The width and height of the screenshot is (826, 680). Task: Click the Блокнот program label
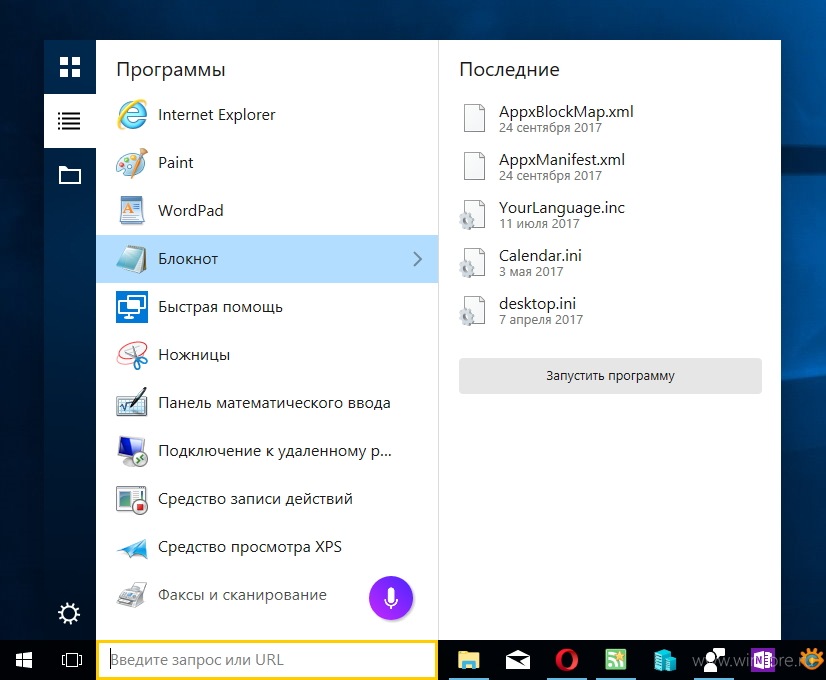(x=188, y=259)
